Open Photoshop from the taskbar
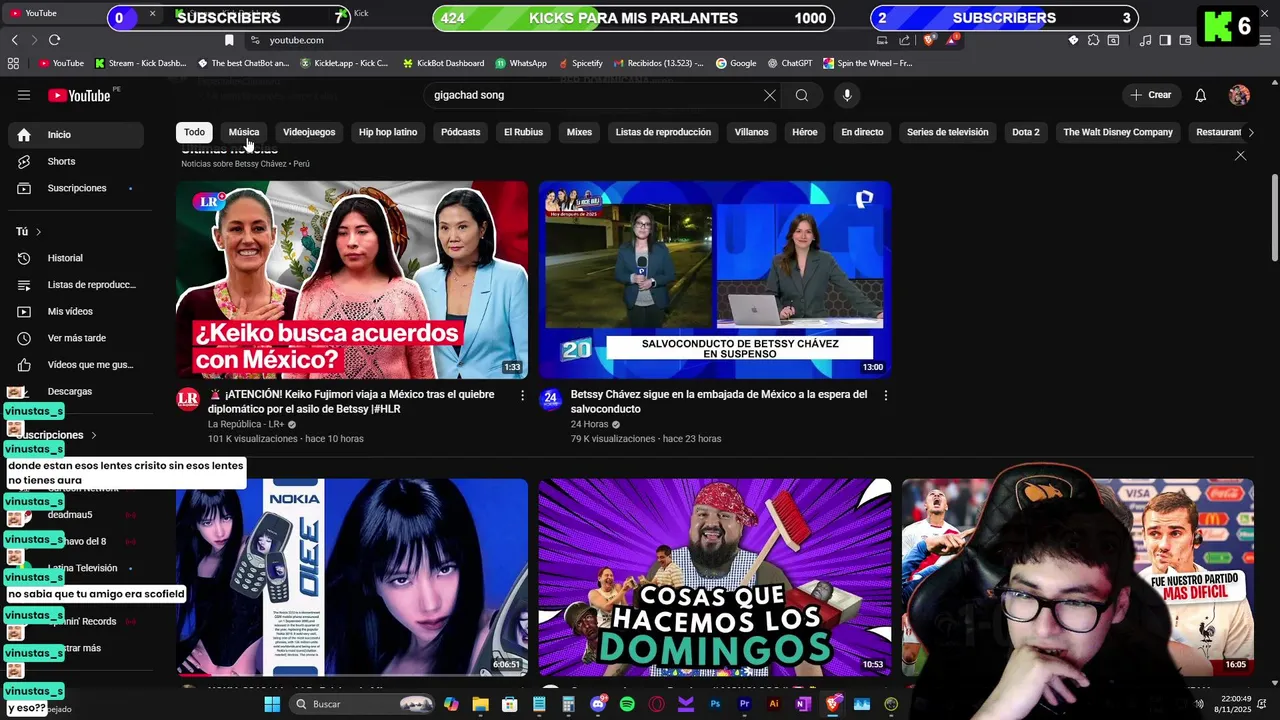This screenshot has width=1280, height=720. (x=715, y=704)
